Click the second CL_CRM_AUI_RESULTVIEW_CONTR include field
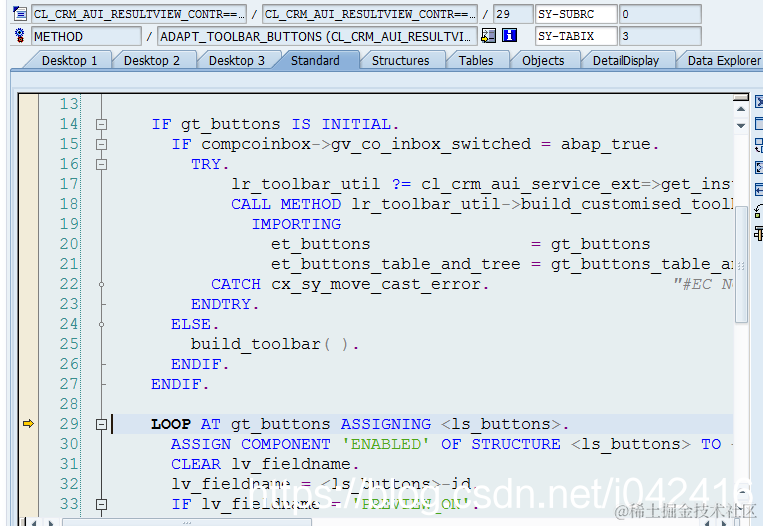Image resolution: width=763 pixels, height=526 pixels. [370, 14]
